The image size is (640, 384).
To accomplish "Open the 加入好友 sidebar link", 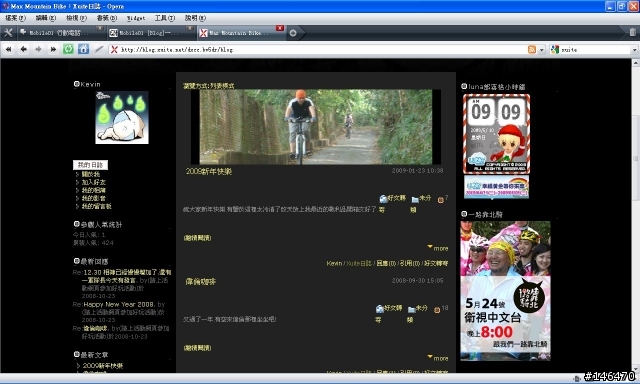I will pos(93,182).
